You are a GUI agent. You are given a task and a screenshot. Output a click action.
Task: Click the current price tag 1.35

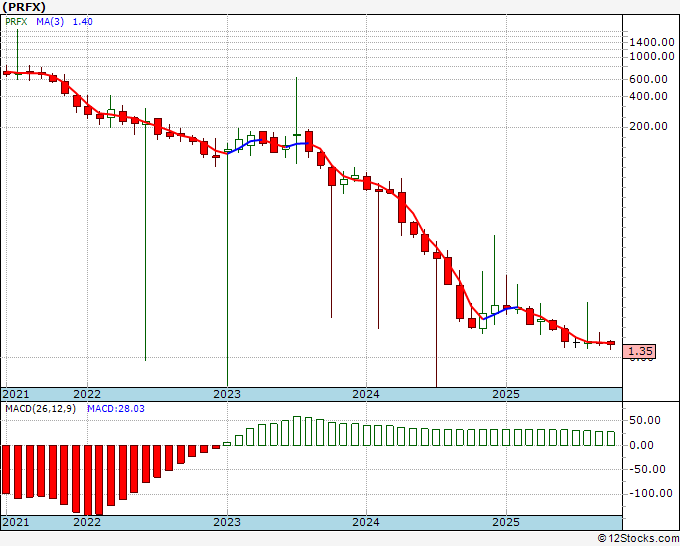(639, 351)
